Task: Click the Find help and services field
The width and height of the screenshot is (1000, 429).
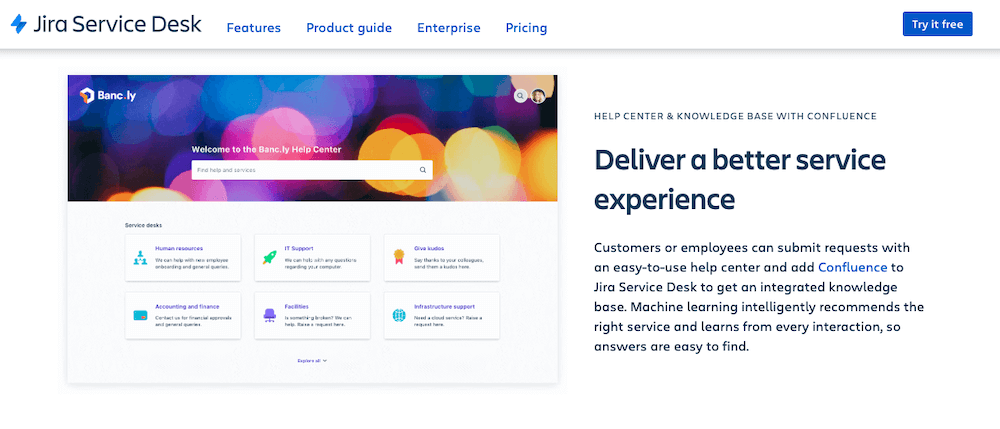Action: [x=300, y=170]
